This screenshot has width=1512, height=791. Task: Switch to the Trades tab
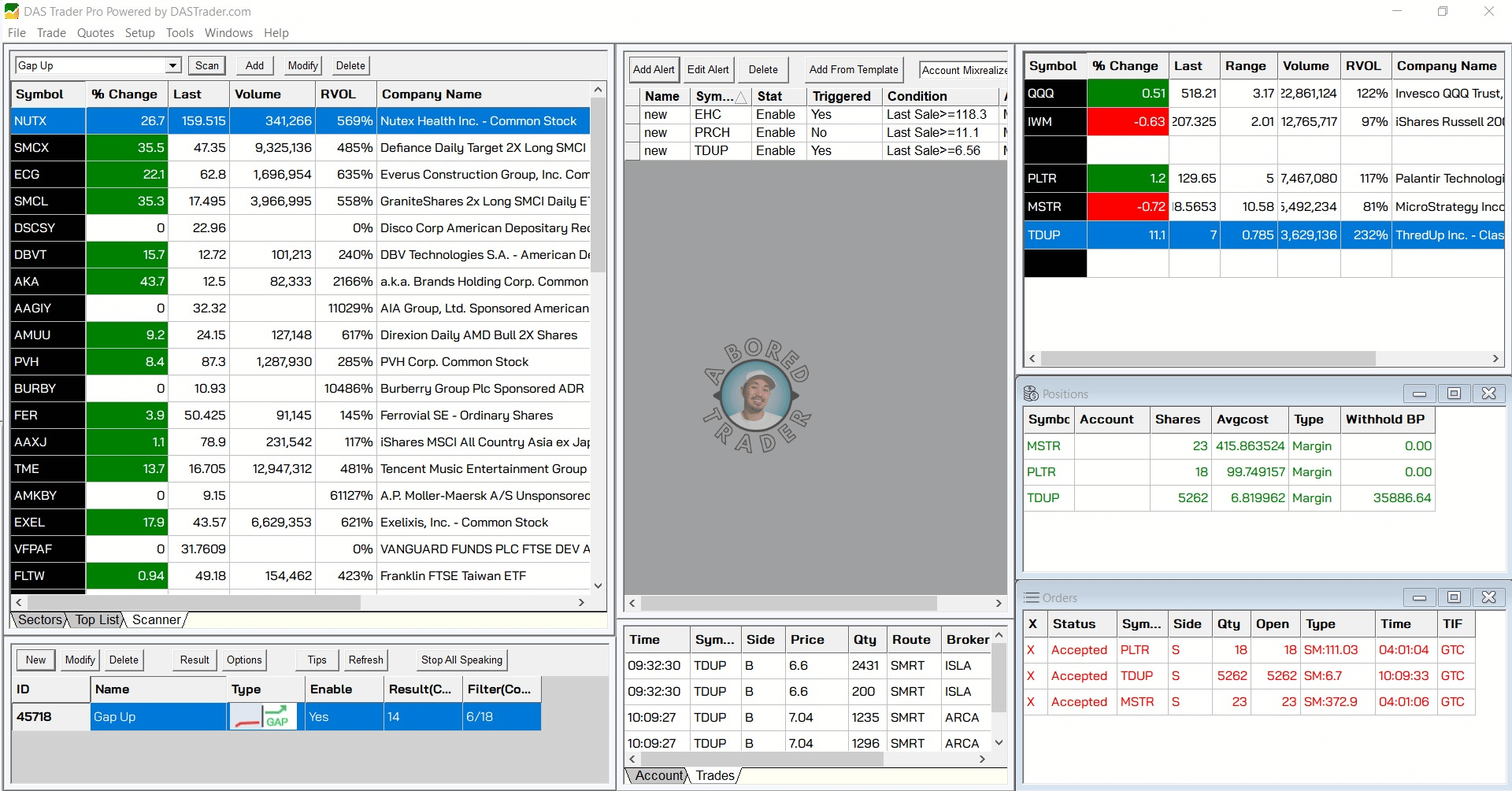click(713, 775)
